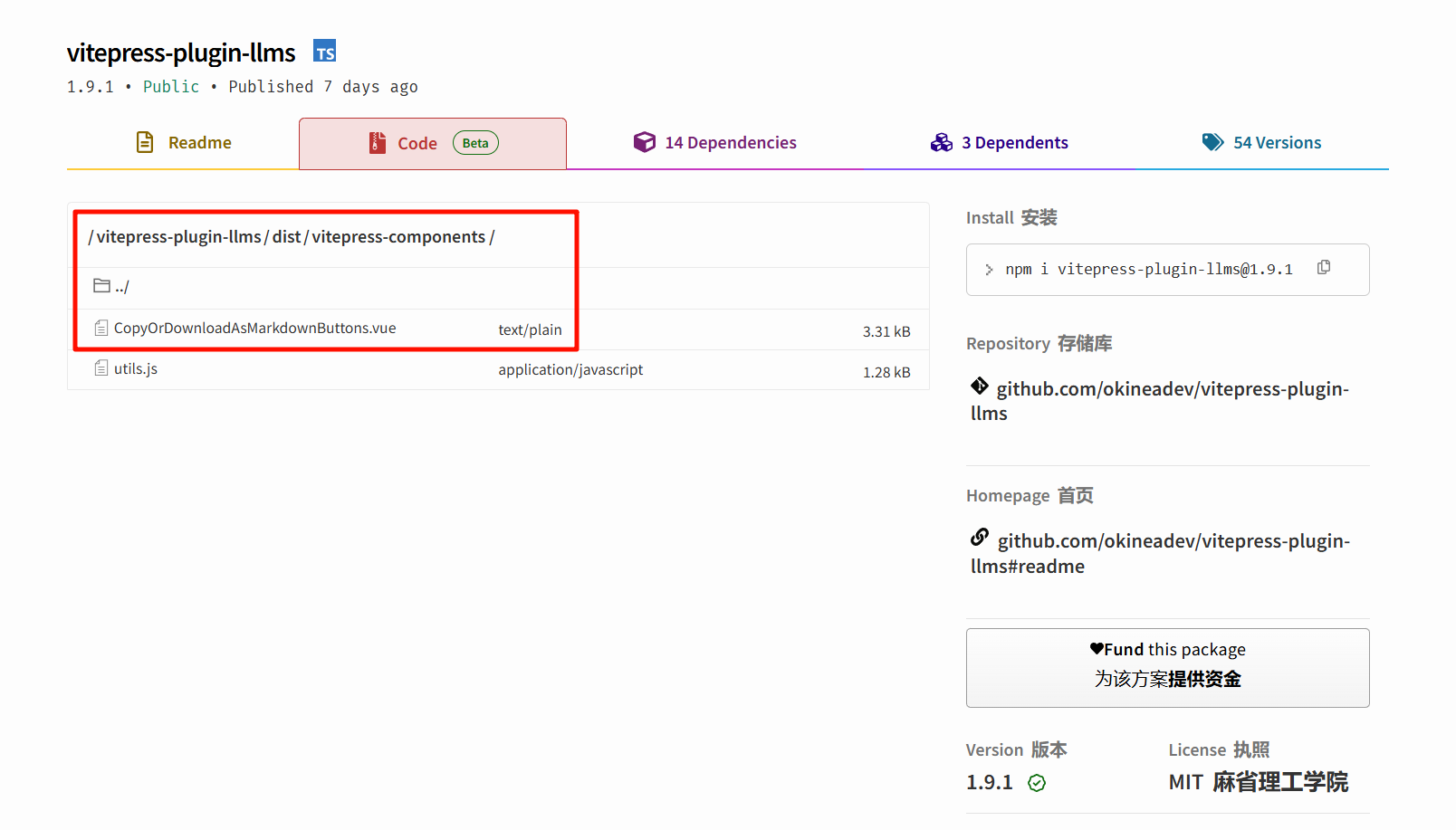Copy the npm install command
The width and height of the screenshot is (1456, 830).
click(x=1323, y=268)
